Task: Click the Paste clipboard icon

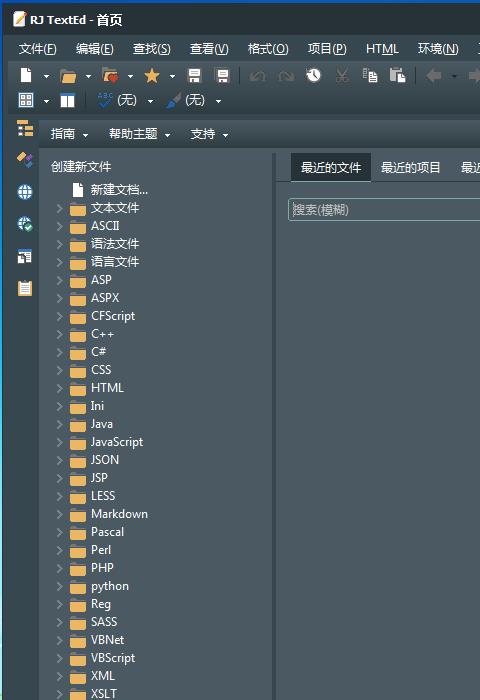Action: pyautogui.click(x=397, y=75)
